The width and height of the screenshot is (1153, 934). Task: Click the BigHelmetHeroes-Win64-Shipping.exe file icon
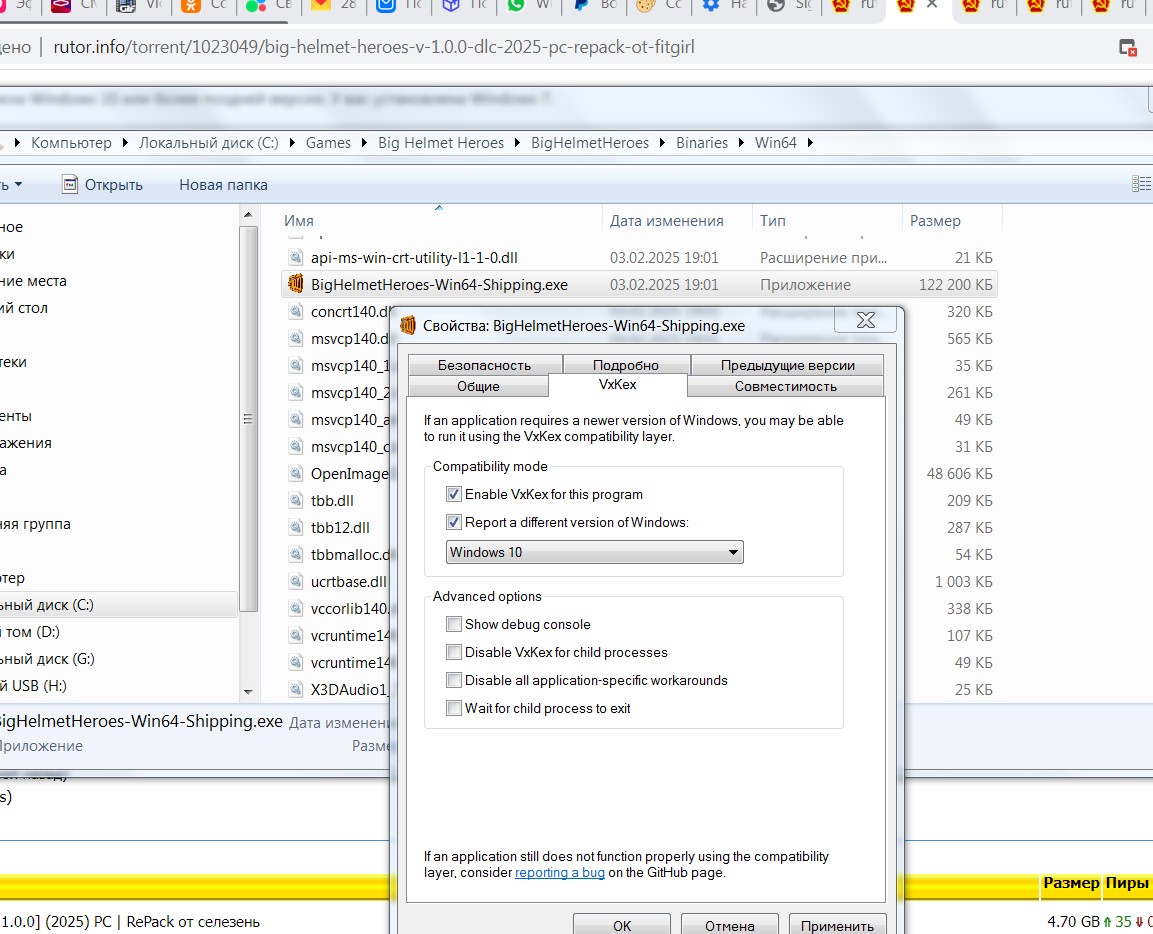(295, 284)
